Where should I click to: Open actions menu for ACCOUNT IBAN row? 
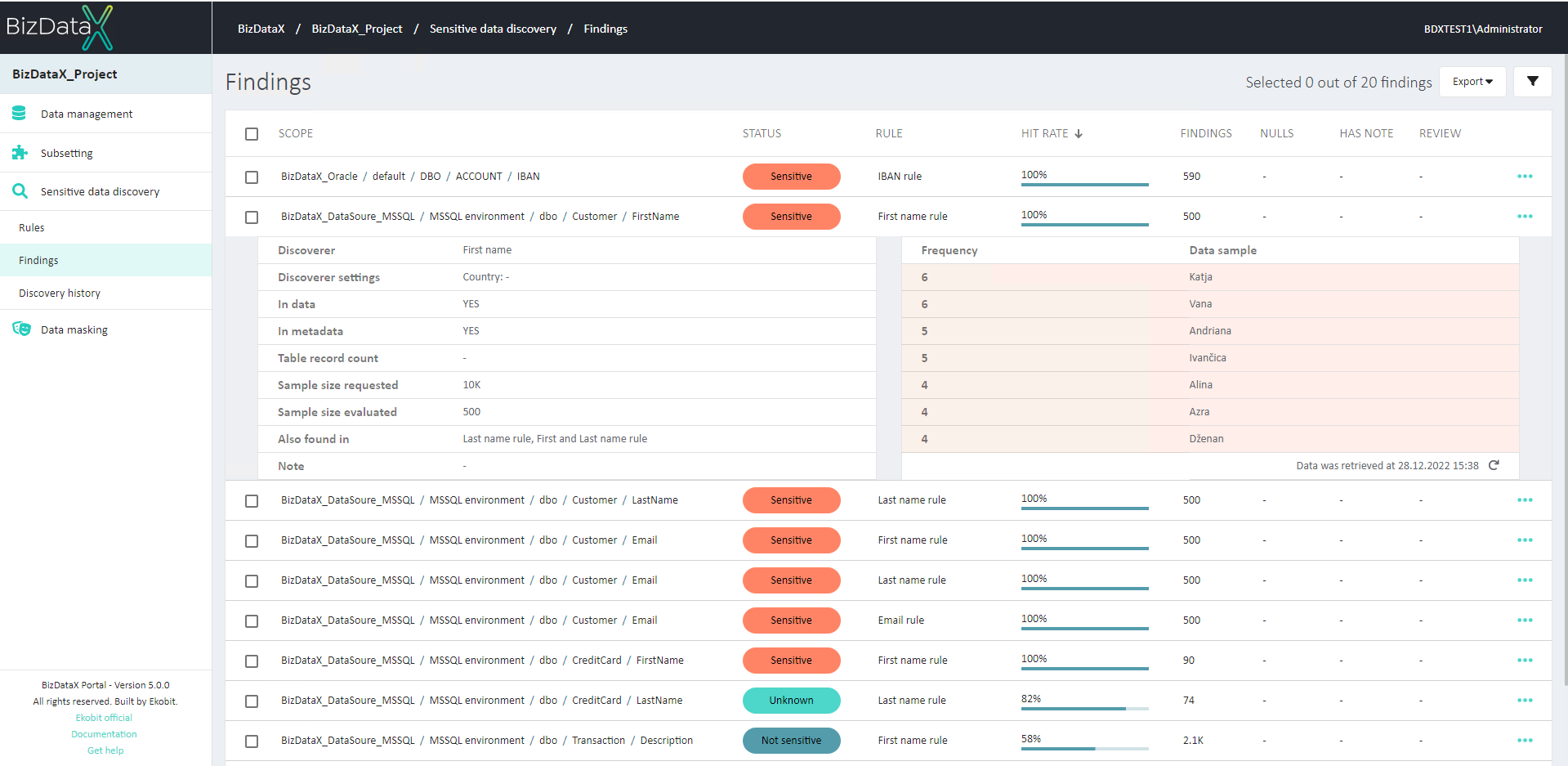(1525, 177)
